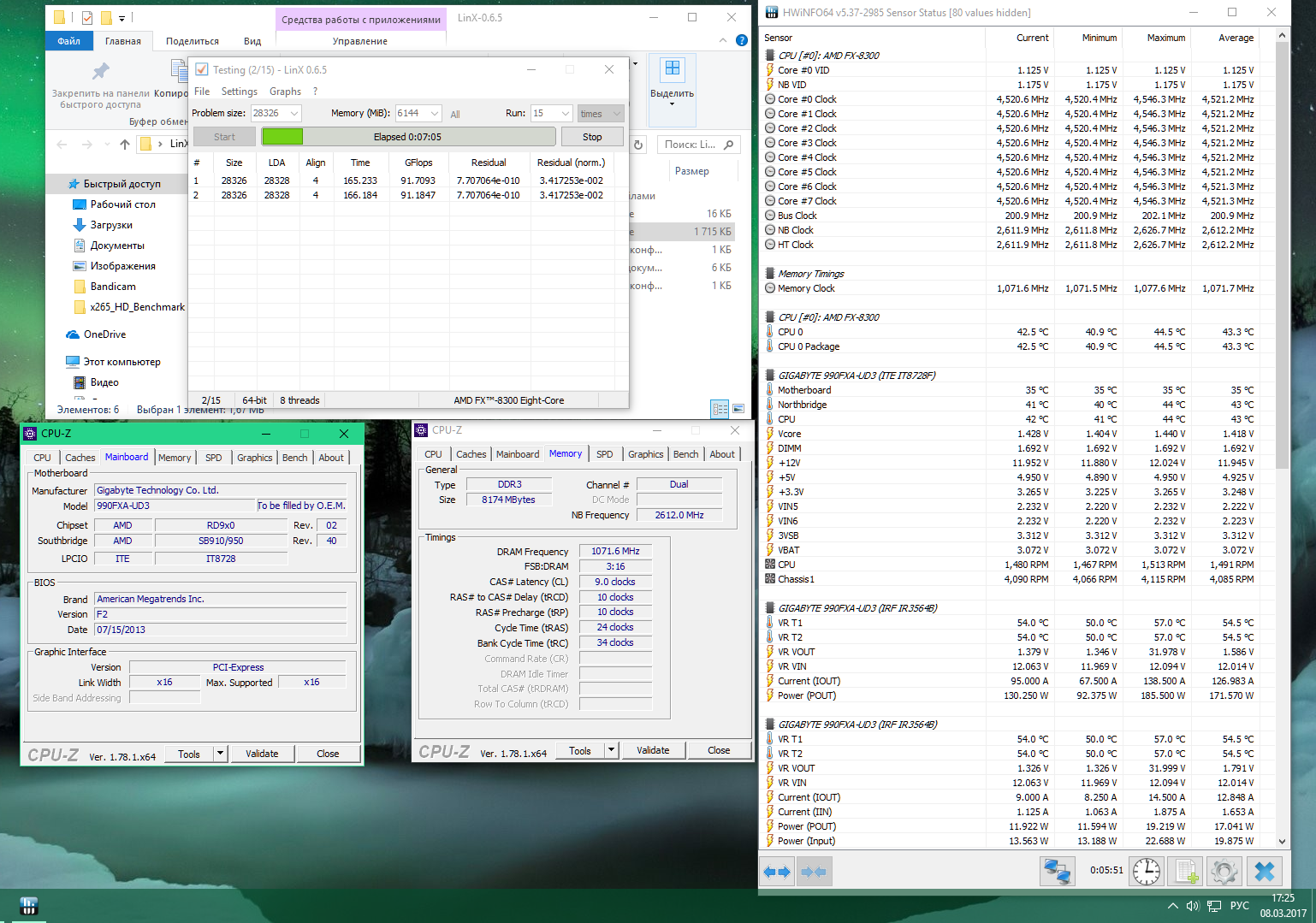Switch Explorer to large icons view toggle
The height and width of the screenshot is (923, 1316).
738,409
